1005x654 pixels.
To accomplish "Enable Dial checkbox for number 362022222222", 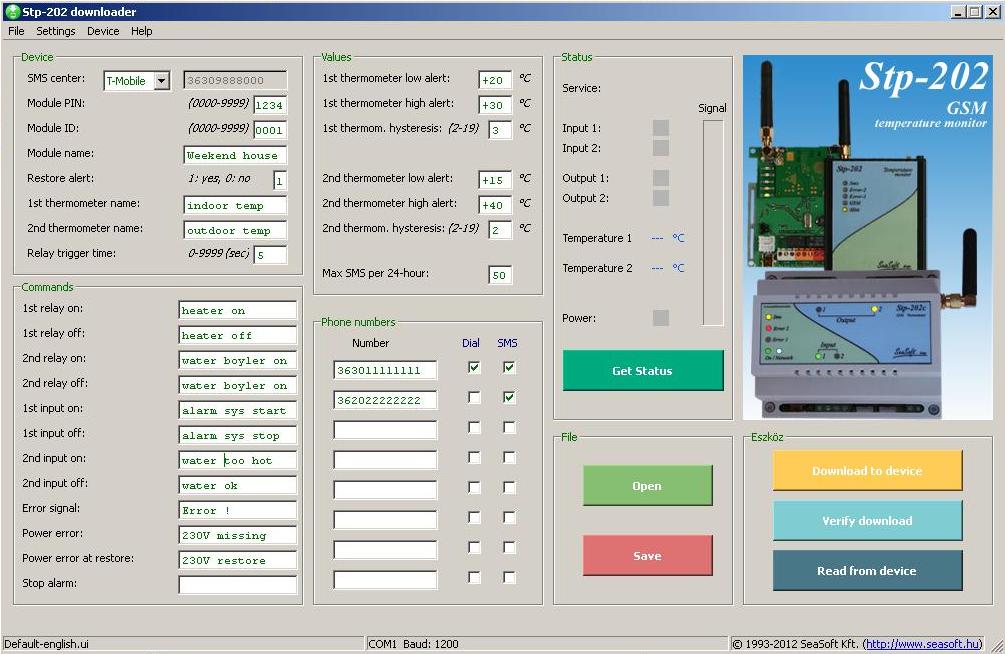I will coord(474,398).
